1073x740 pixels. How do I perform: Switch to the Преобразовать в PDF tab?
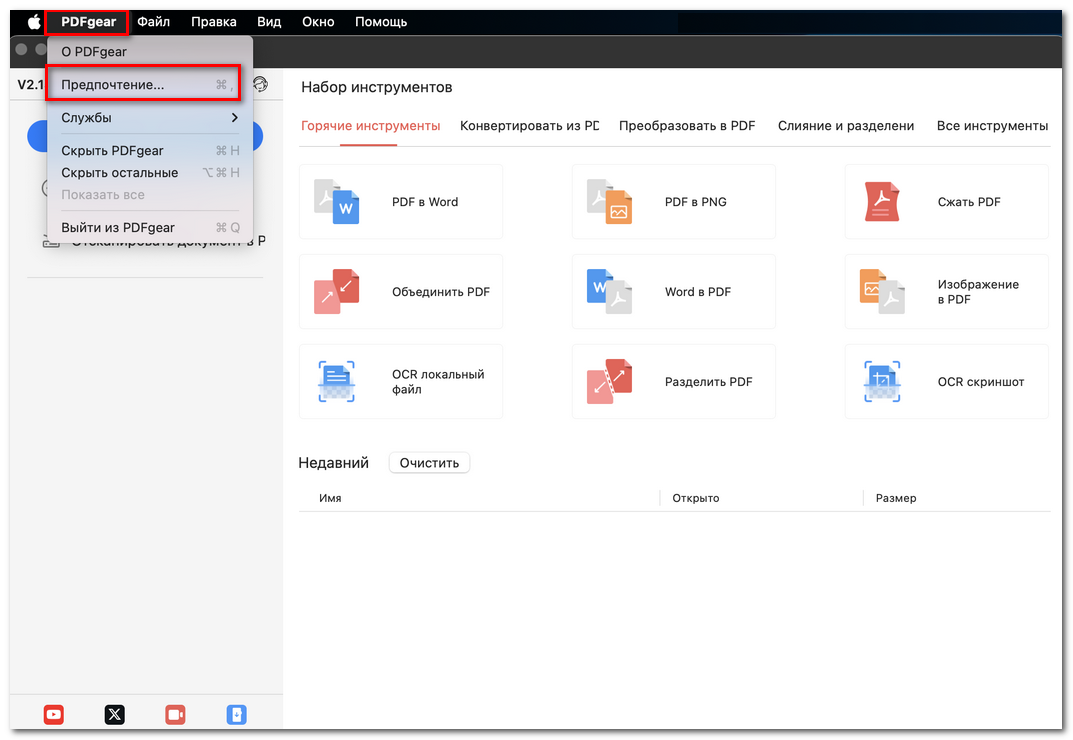pyautogui.click(x=687, y=126)
